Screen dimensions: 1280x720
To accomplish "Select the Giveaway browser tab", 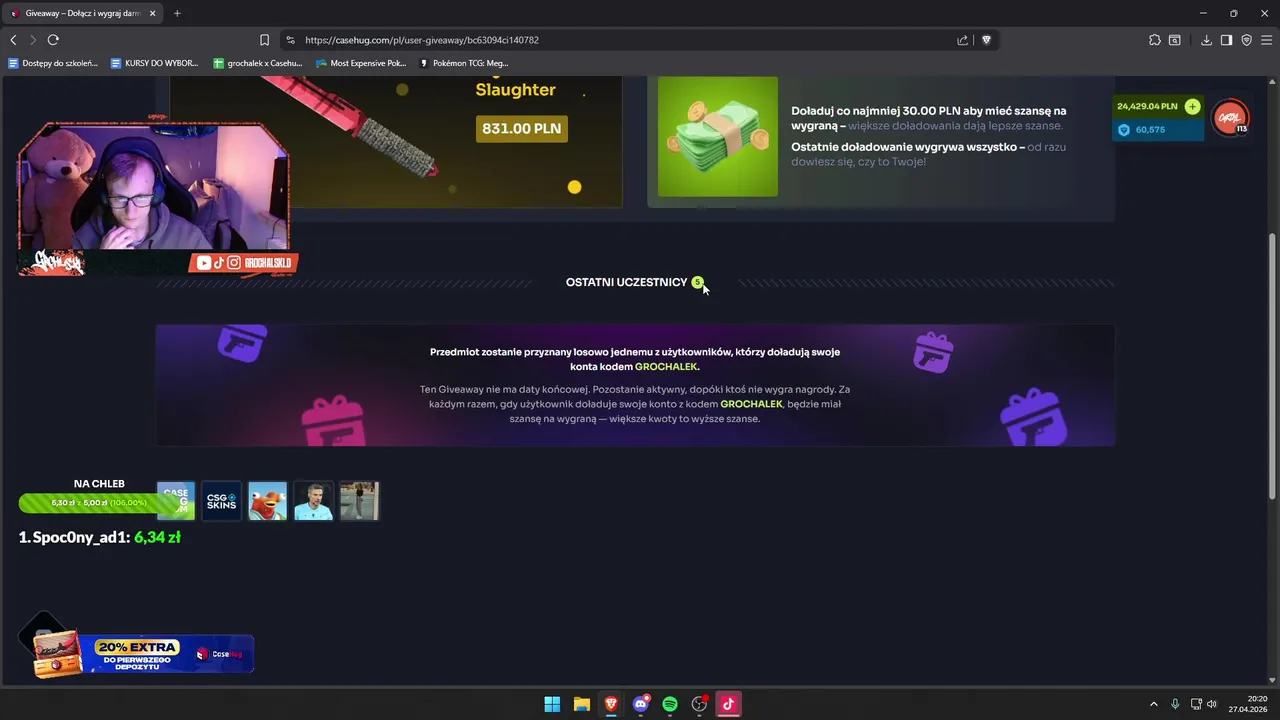I will pos(82,13).
